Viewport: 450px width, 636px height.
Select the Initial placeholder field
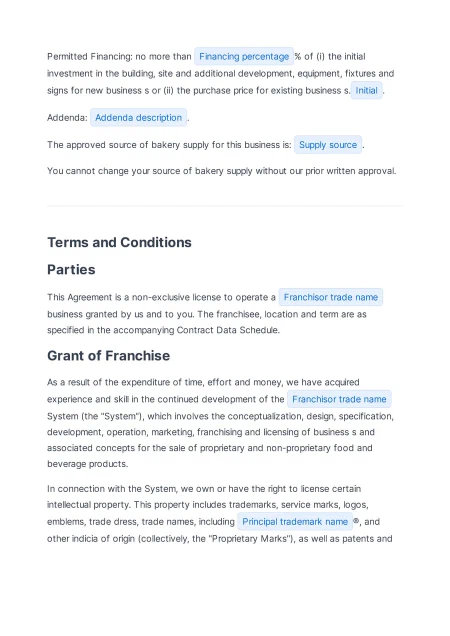click(x=366, y=90)
